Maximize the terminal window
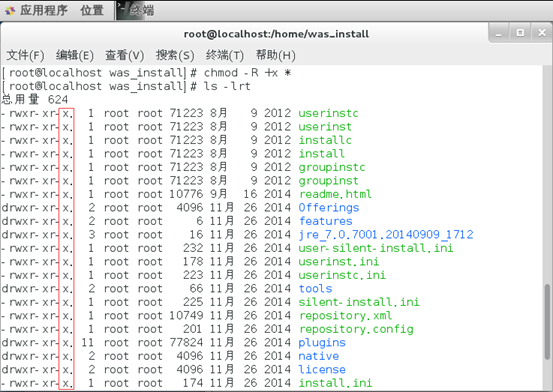 520,33
